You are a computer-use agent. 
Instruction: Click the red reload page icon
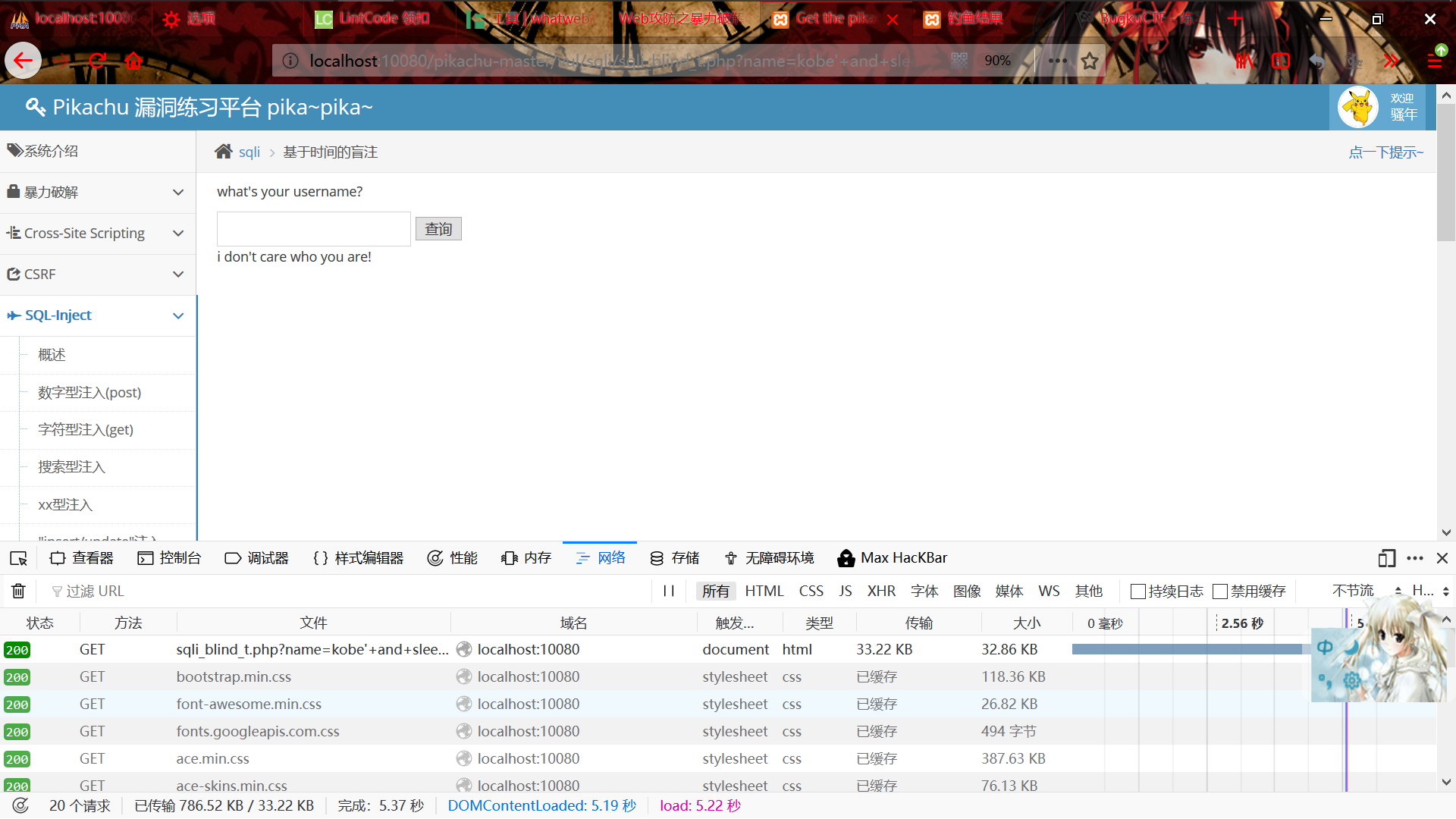pos(96,61)
